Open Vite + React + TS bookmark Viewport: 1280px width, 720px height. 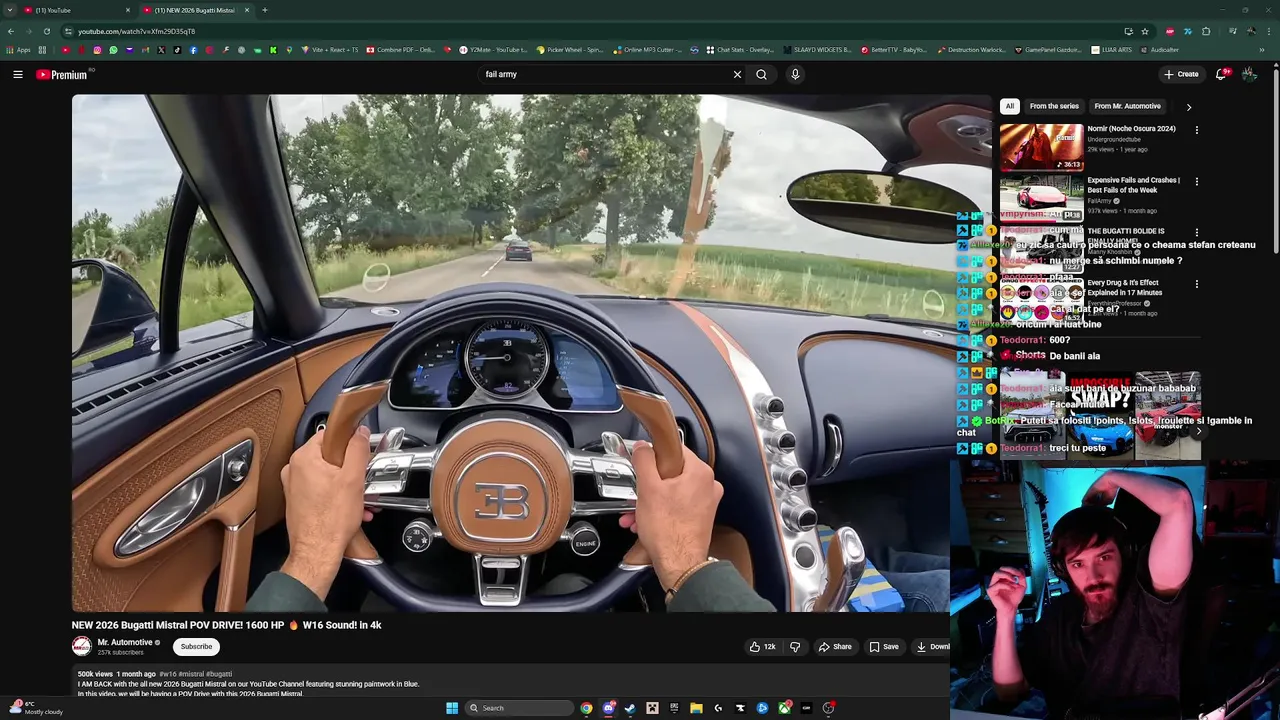pos(330,50)
